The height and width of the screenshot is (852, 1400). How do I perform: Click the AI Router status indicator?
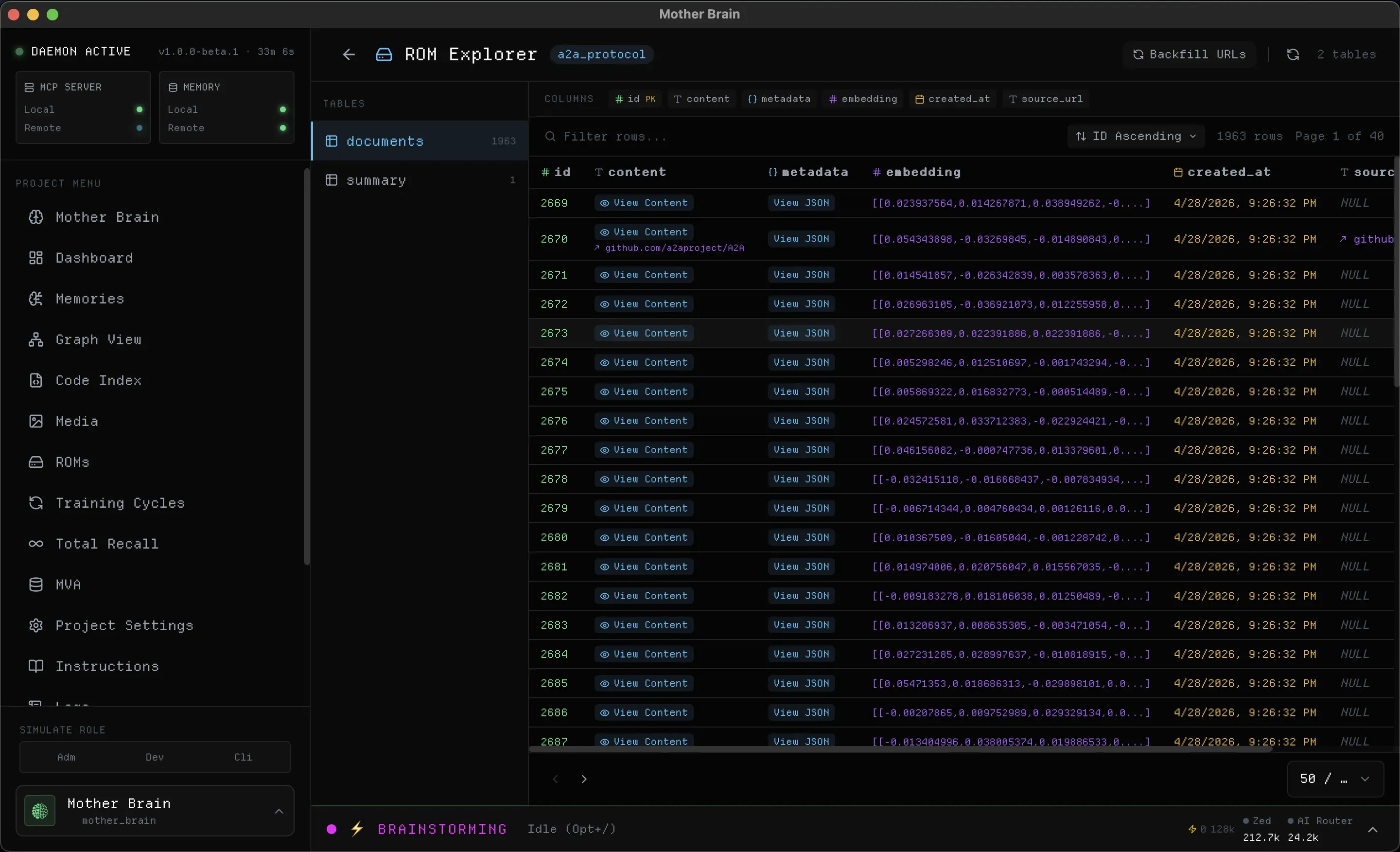pos(1320,821)
